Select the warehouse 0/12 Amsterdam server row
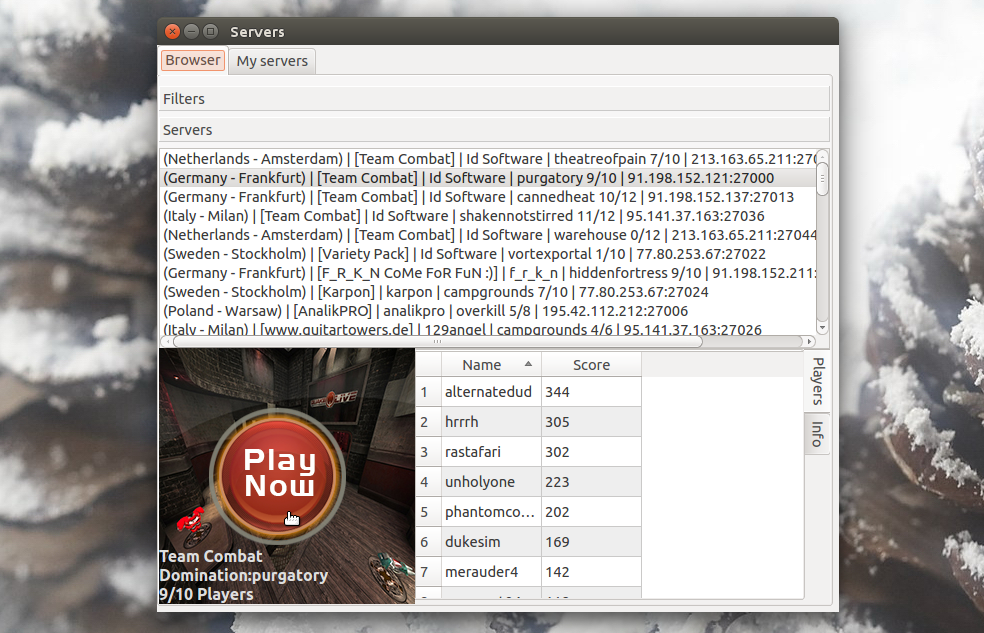Viewport: 984px width, 633px height. (489, 235)
